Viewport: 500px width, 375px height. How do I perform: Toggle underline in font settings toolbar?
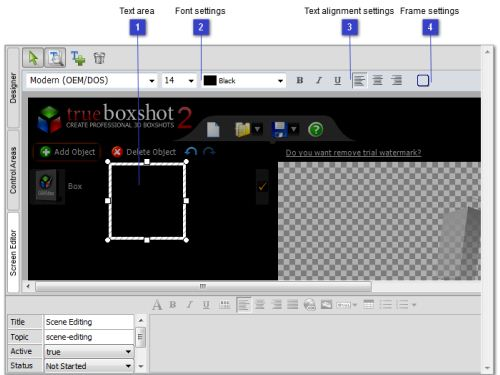(337, 80)
